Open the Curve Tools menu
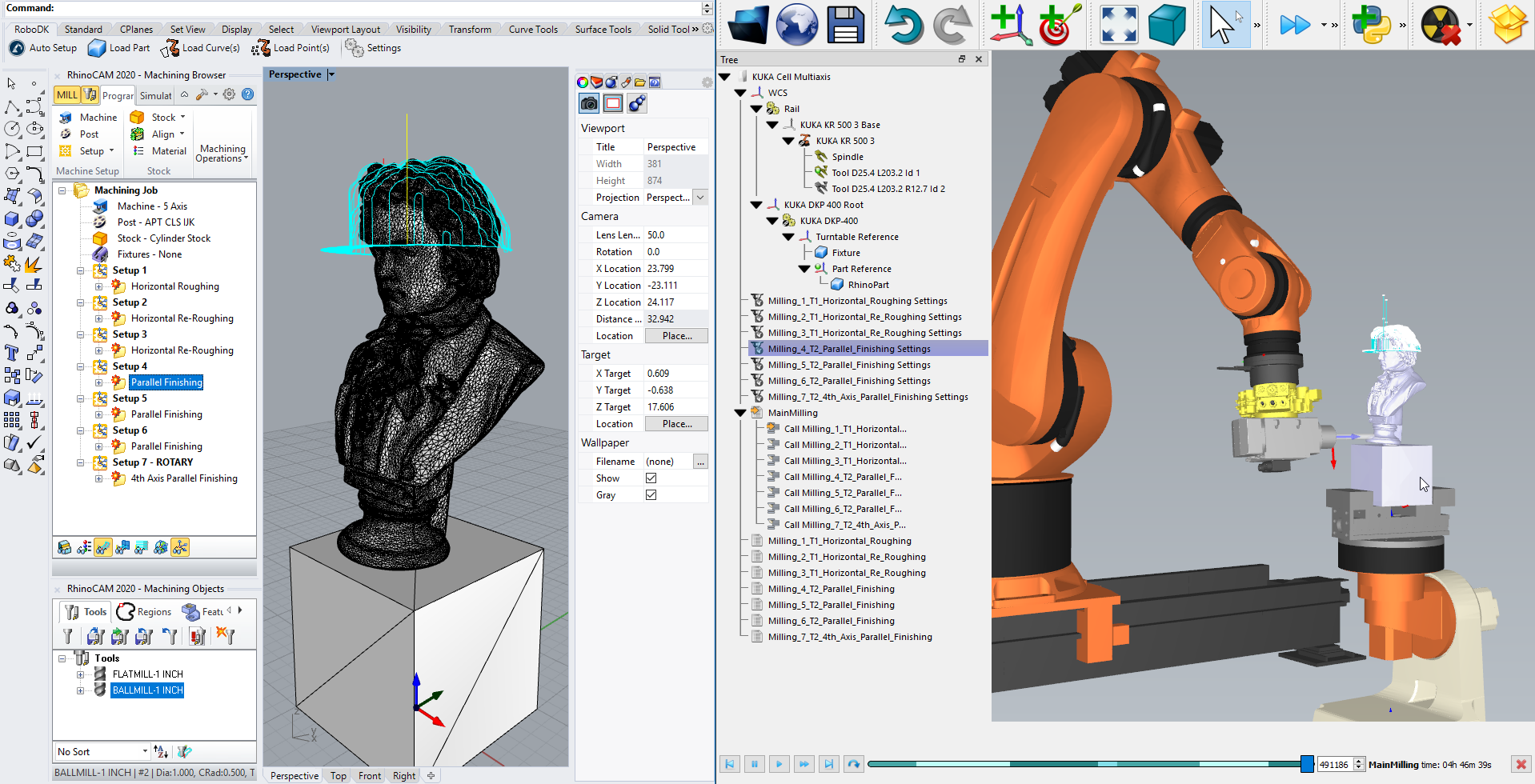 [x=533, y=29]
